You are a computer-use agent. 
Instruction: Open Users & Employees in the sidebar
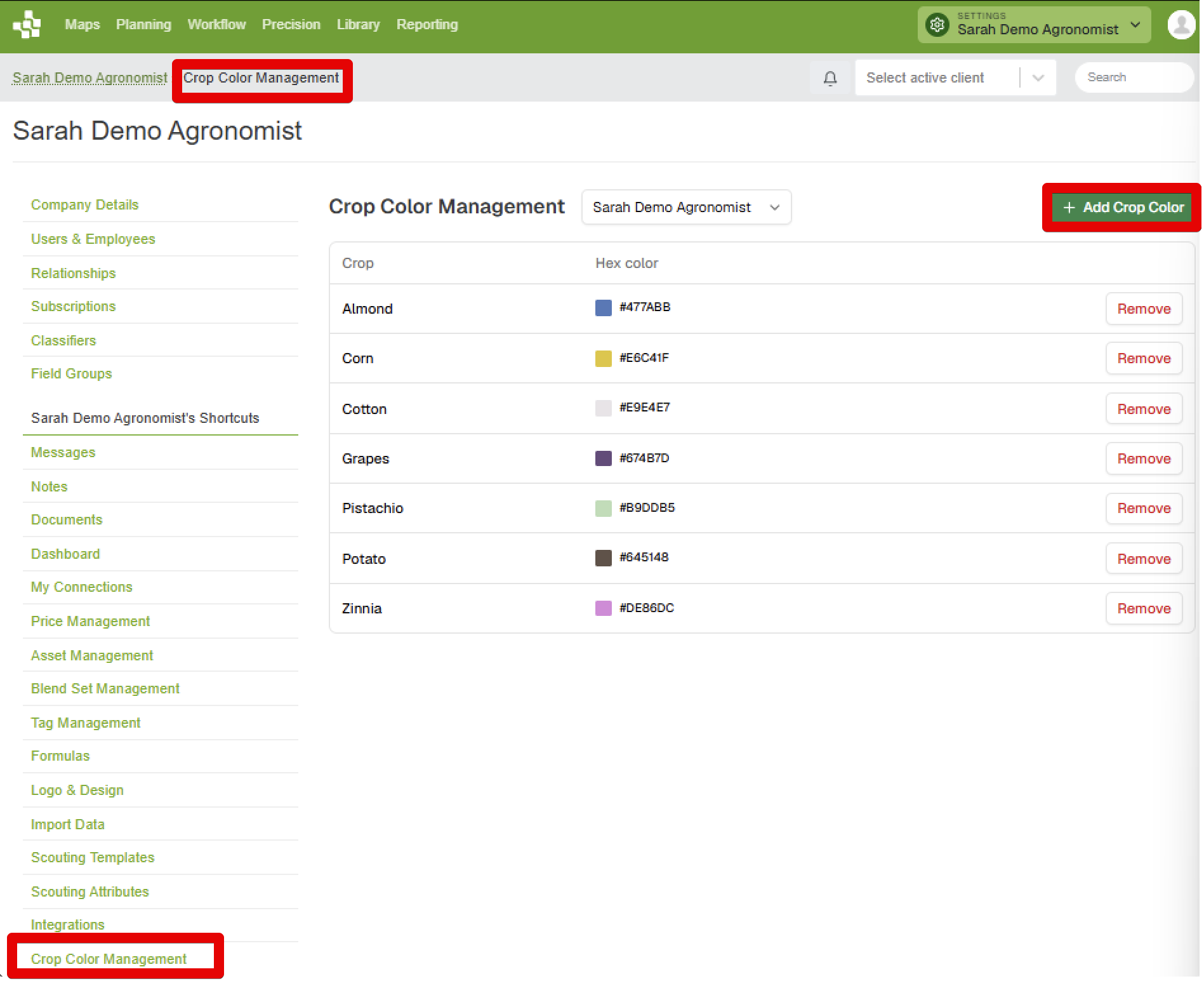tap(93, 239)
